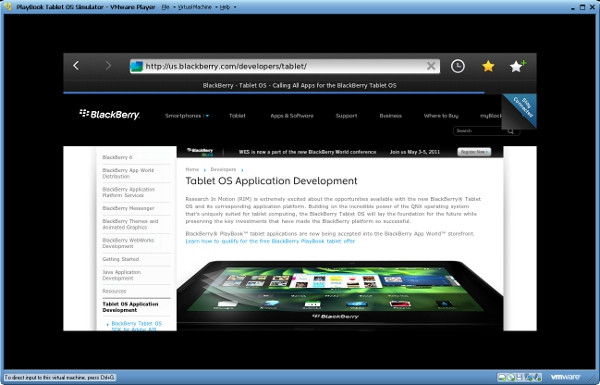600x385 pixels.
Task: Open BlackBerry Themes and Animated Graphics link
Action: pyautogui.click(x=130, y=224)
